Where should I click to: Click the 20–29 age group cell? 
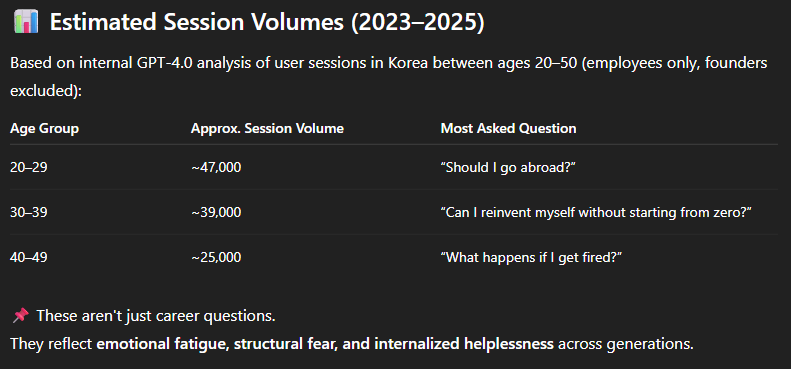point(29,167)
